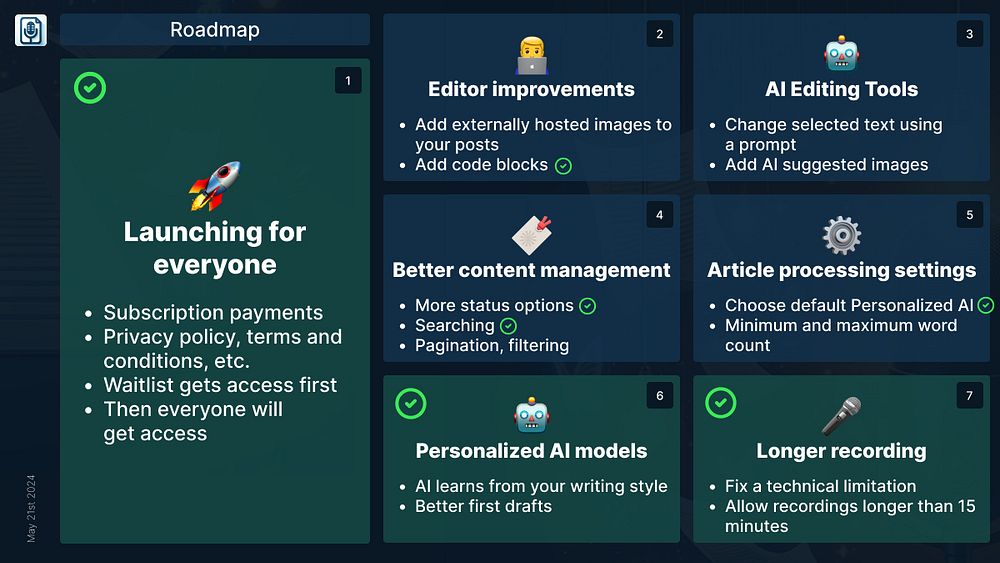Screen dimensions: 1000x563
Task: Click the microphone app logo icon
Action: [x=31, y=30]
